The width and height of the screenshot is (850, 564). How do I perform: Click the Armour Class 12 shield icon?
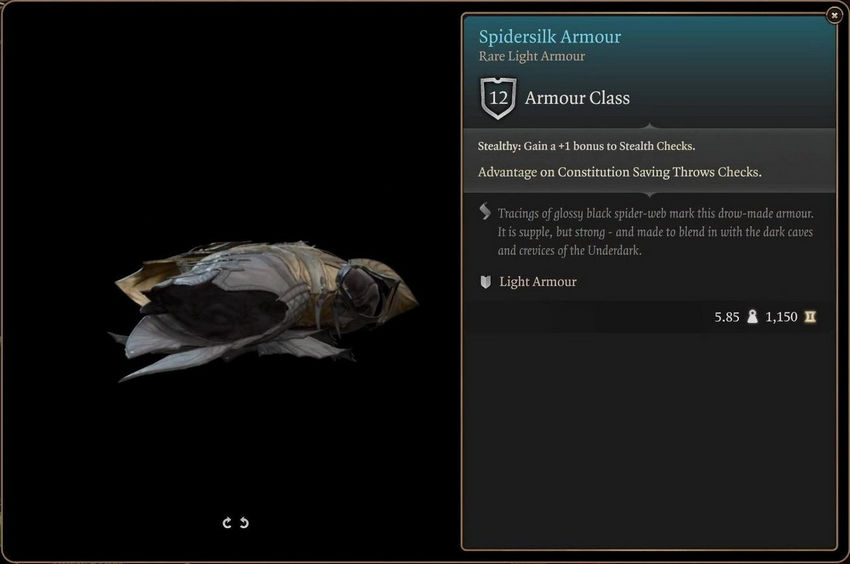pyautogui.click(x=498, y=98)
